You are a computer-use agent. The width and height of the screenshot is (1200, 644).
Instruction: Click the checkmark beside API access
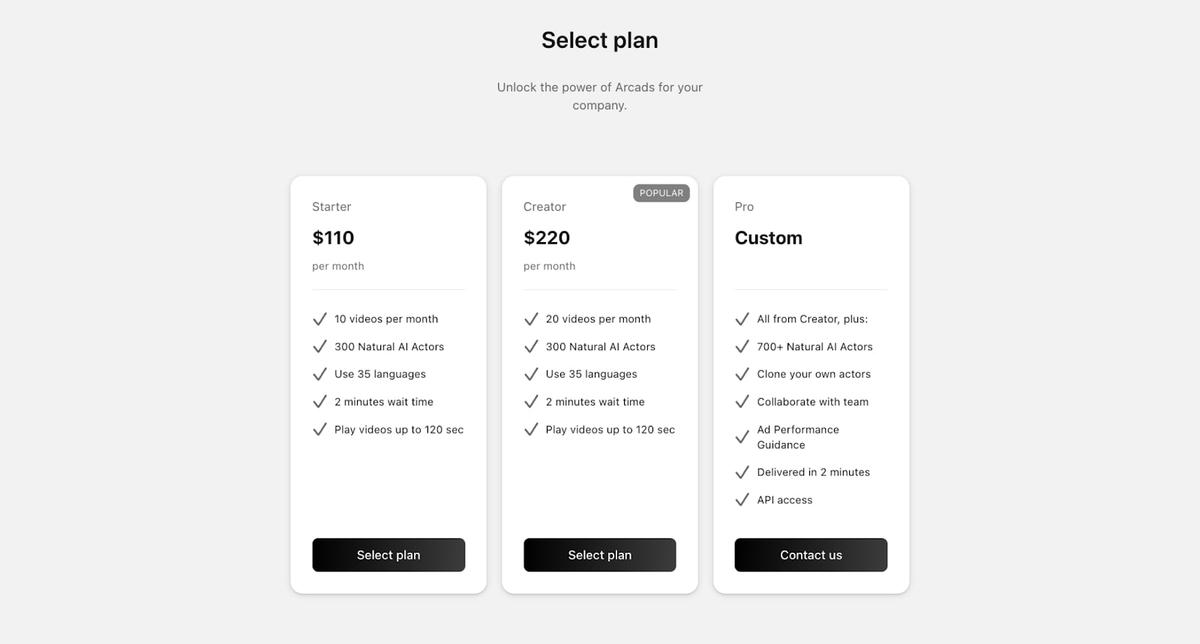click(x=742, y=499)
